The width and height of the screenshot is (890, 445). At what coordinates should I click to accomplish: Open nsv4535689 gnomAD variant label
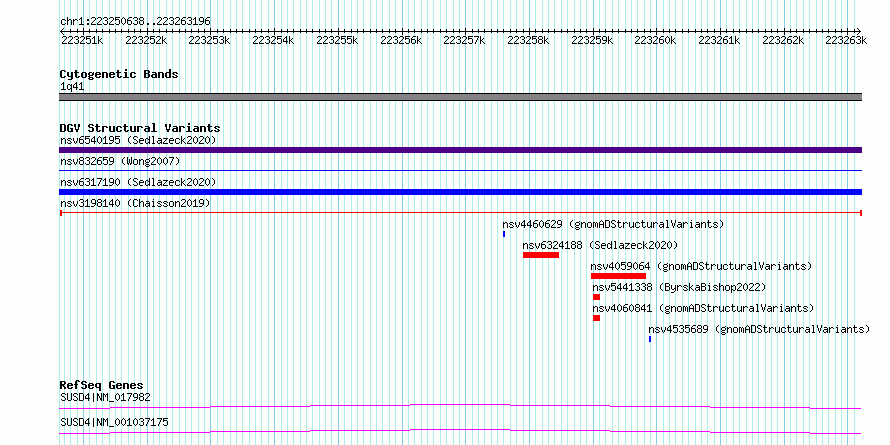click(x=759, y=329)
